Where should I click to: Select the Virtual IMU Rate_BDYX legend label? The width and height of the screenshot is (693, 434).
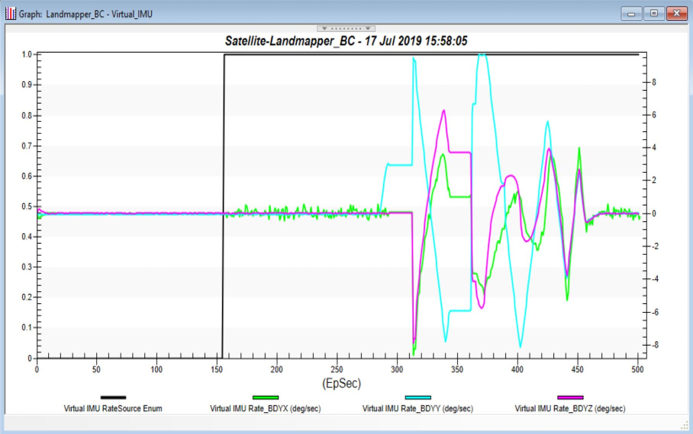point(265,409)
